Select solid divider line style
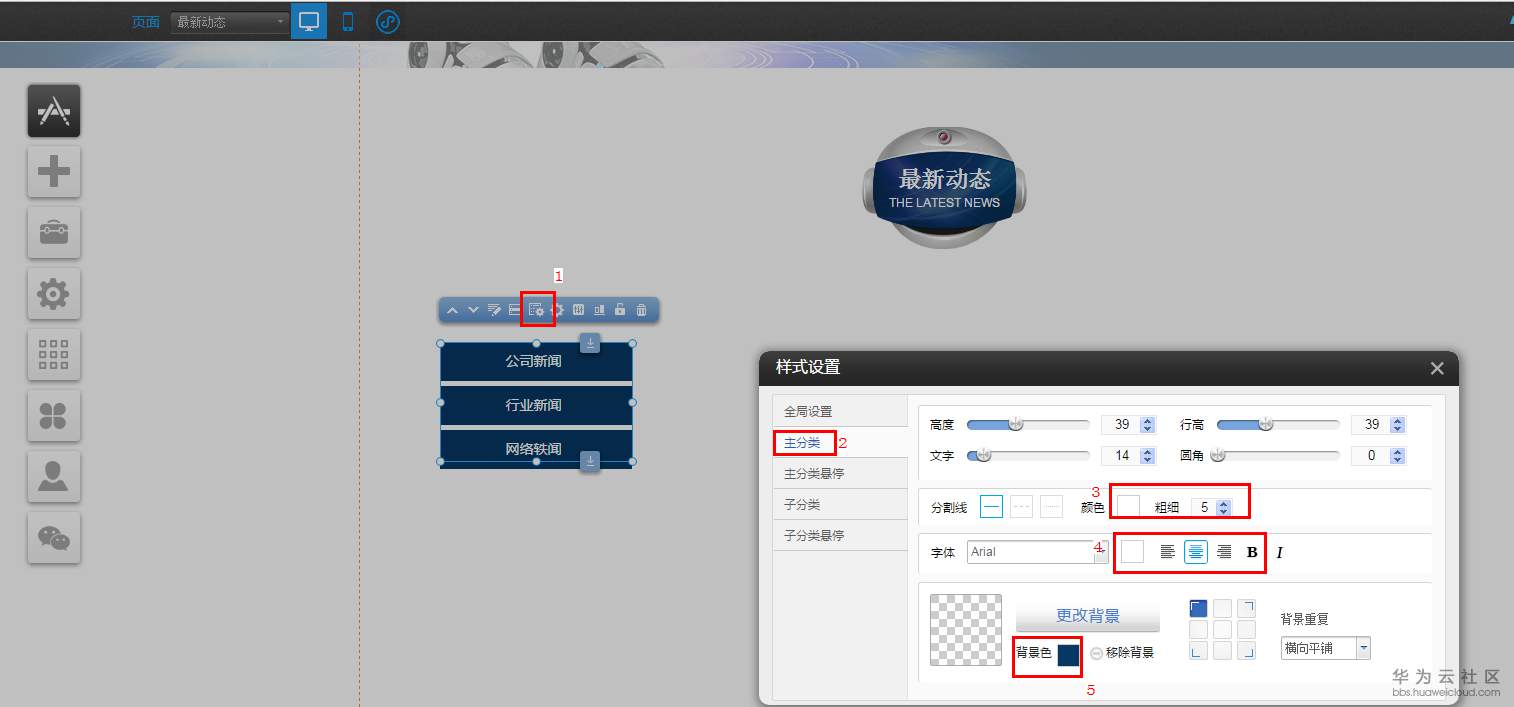This screenshot has width=1514, height=707. pos(992,507)
